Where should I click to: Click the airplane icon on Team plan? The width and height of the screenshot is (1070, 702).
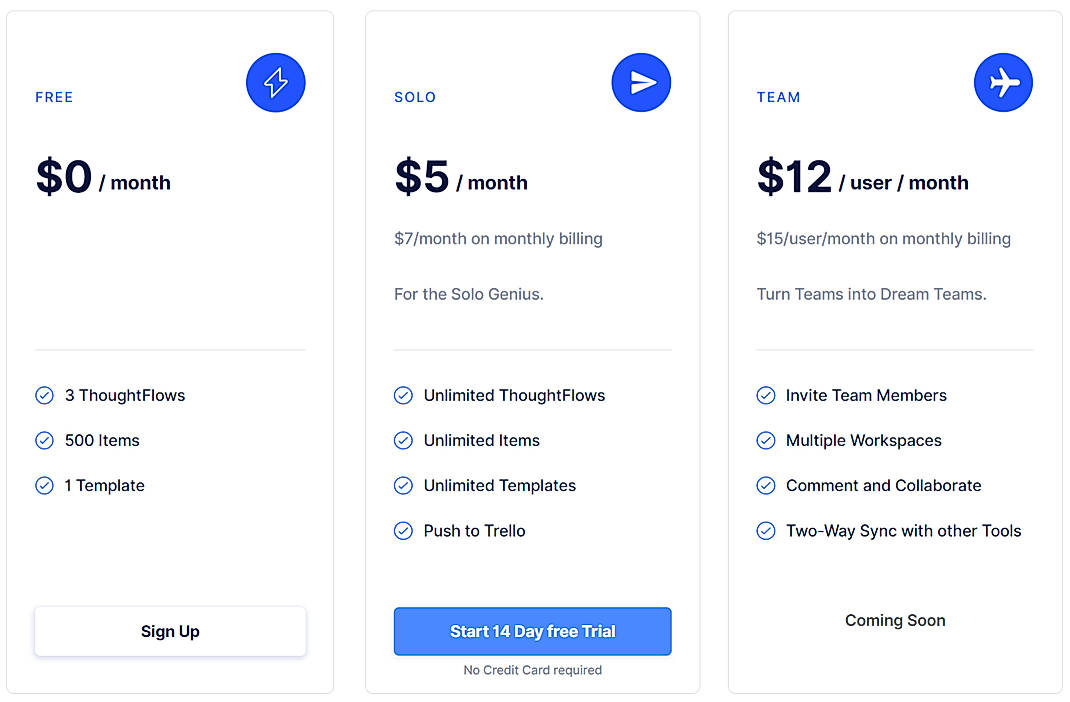point(1003,82)
